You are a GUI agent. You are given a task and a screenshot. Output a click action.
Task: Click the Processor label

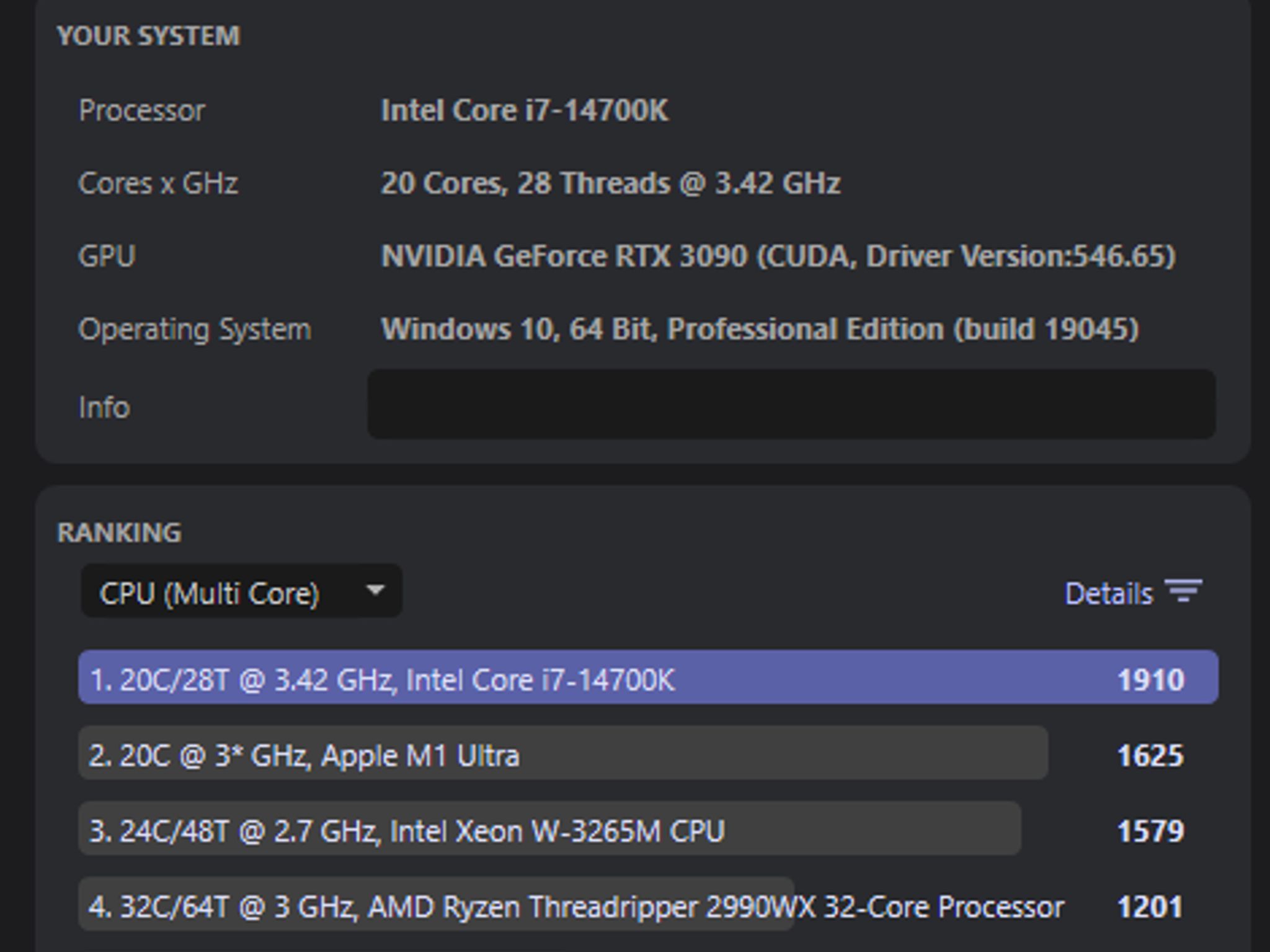[x=141, y=111]
